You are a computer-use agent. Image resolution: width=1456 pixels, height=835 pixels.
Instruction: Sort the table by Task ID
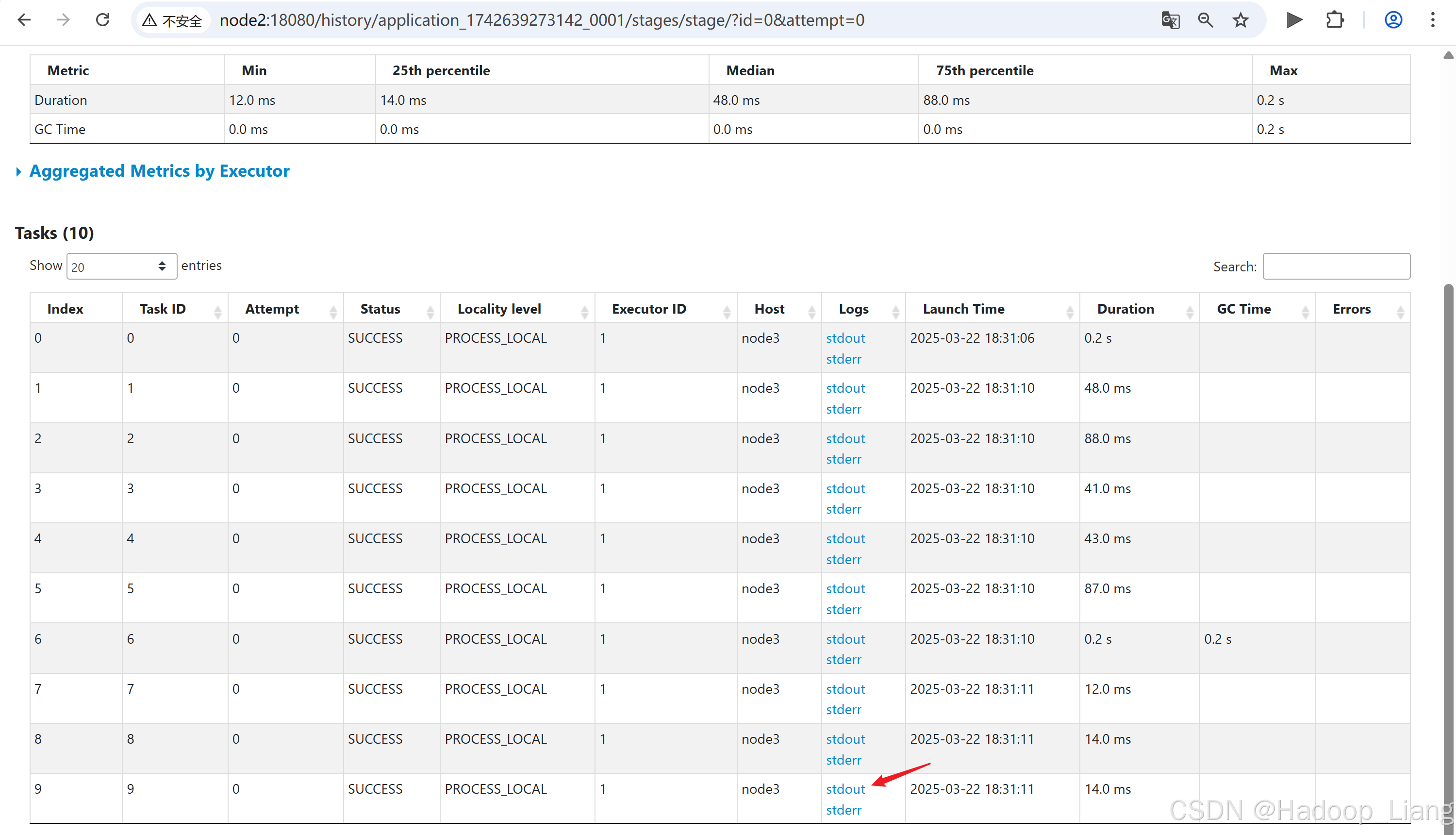coord(163,309)
